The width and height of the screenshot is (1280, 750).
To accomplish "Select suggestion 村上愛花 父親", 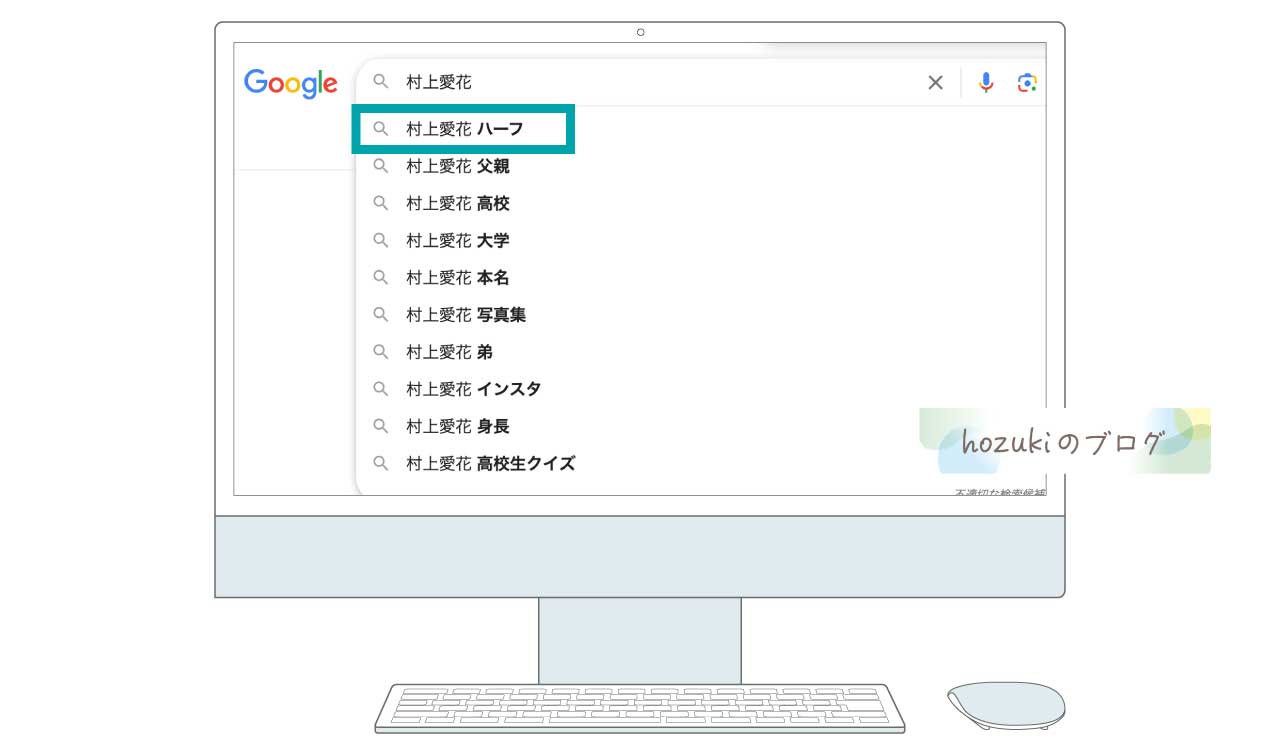I will 700,166.
